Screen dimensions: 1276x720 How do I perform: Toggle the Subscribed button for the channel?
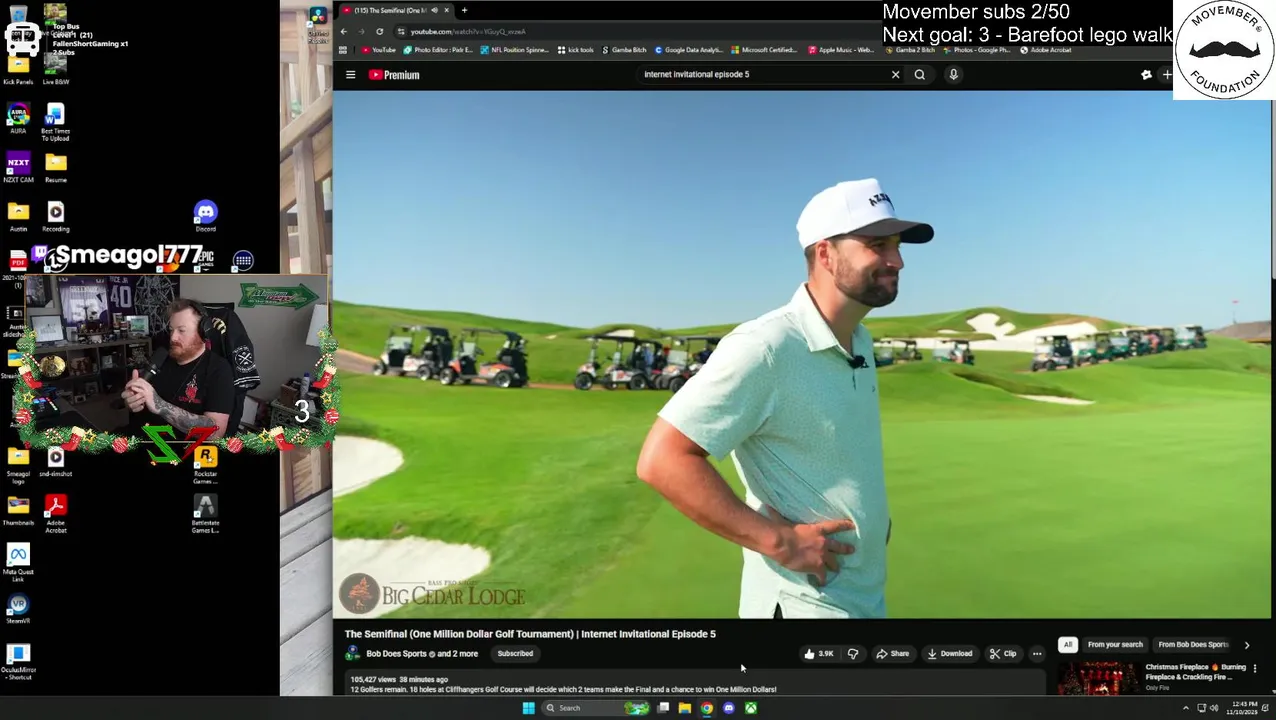pos(515,654)
